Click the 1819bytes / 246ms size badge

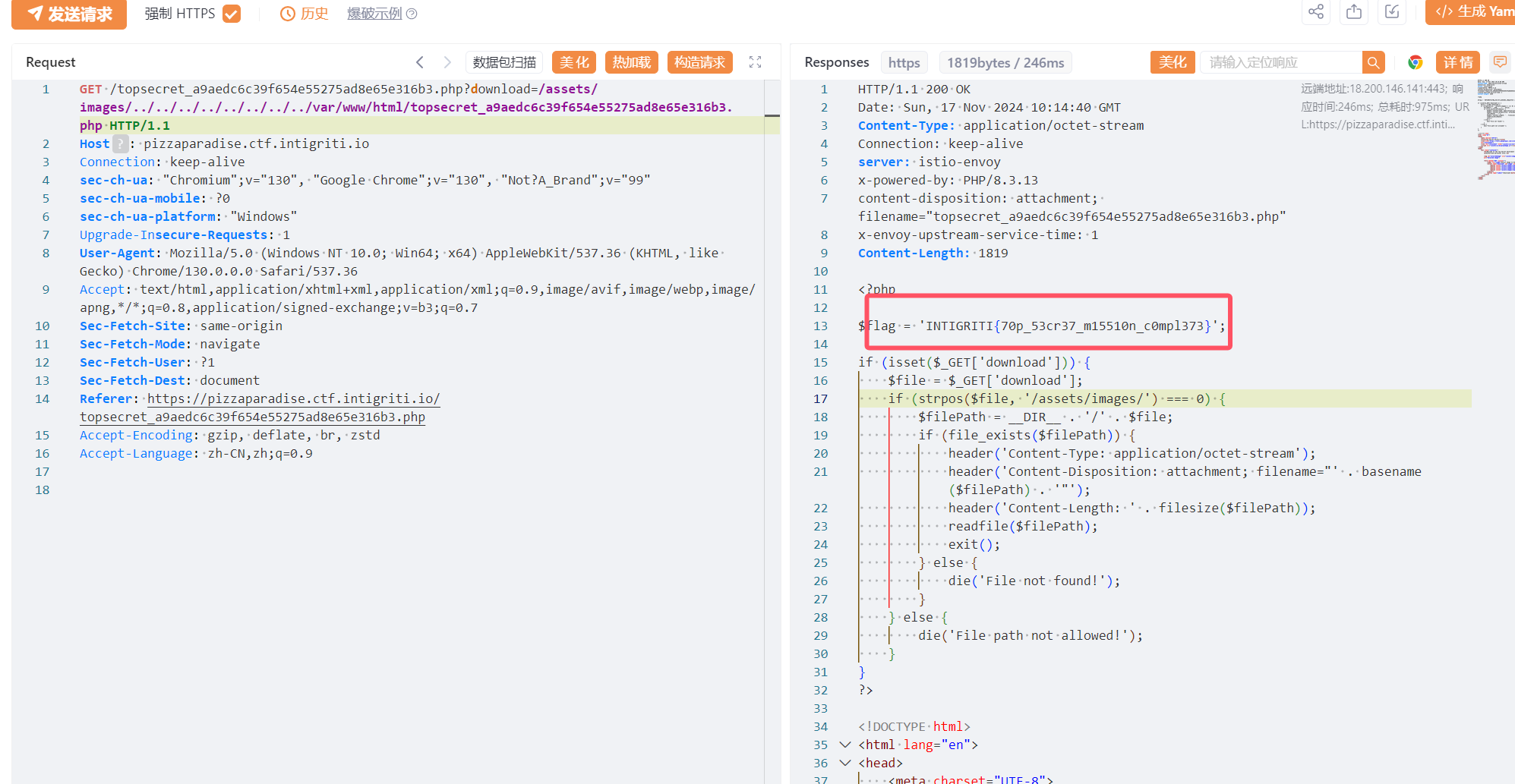coord(1005,63)
